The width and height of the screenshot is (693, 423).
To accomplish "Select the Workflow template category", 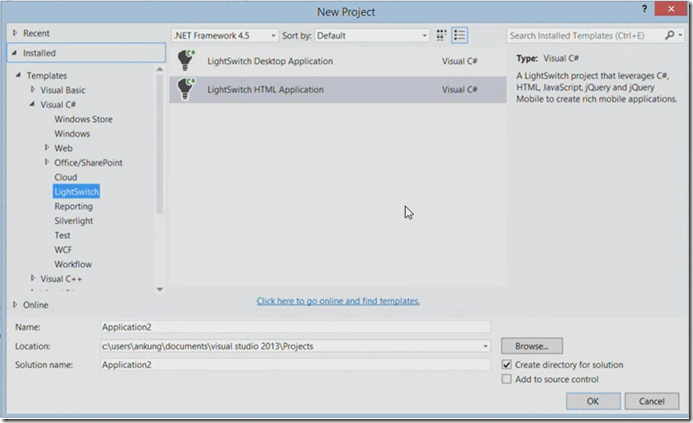I will tap(73, 264).
